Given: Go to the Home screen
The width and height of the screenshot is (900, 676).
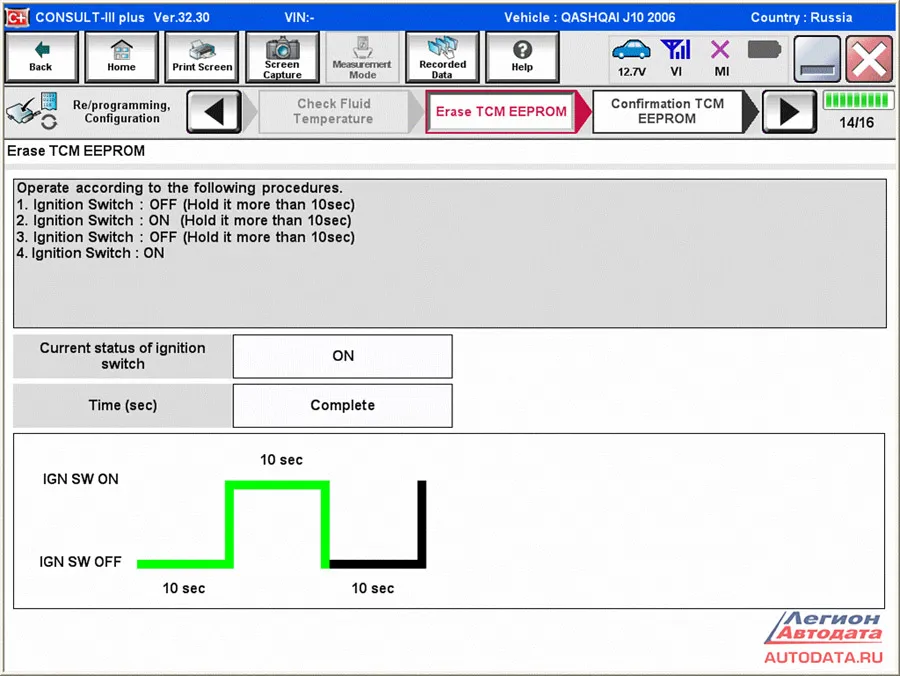Looking at the screenshot, I should (121, 57).
